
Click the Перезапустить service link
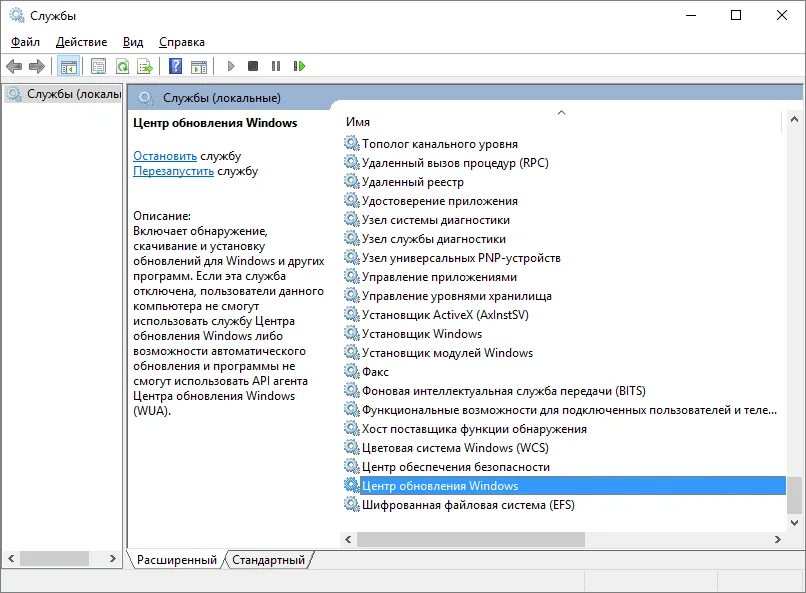tap(173, 171)
